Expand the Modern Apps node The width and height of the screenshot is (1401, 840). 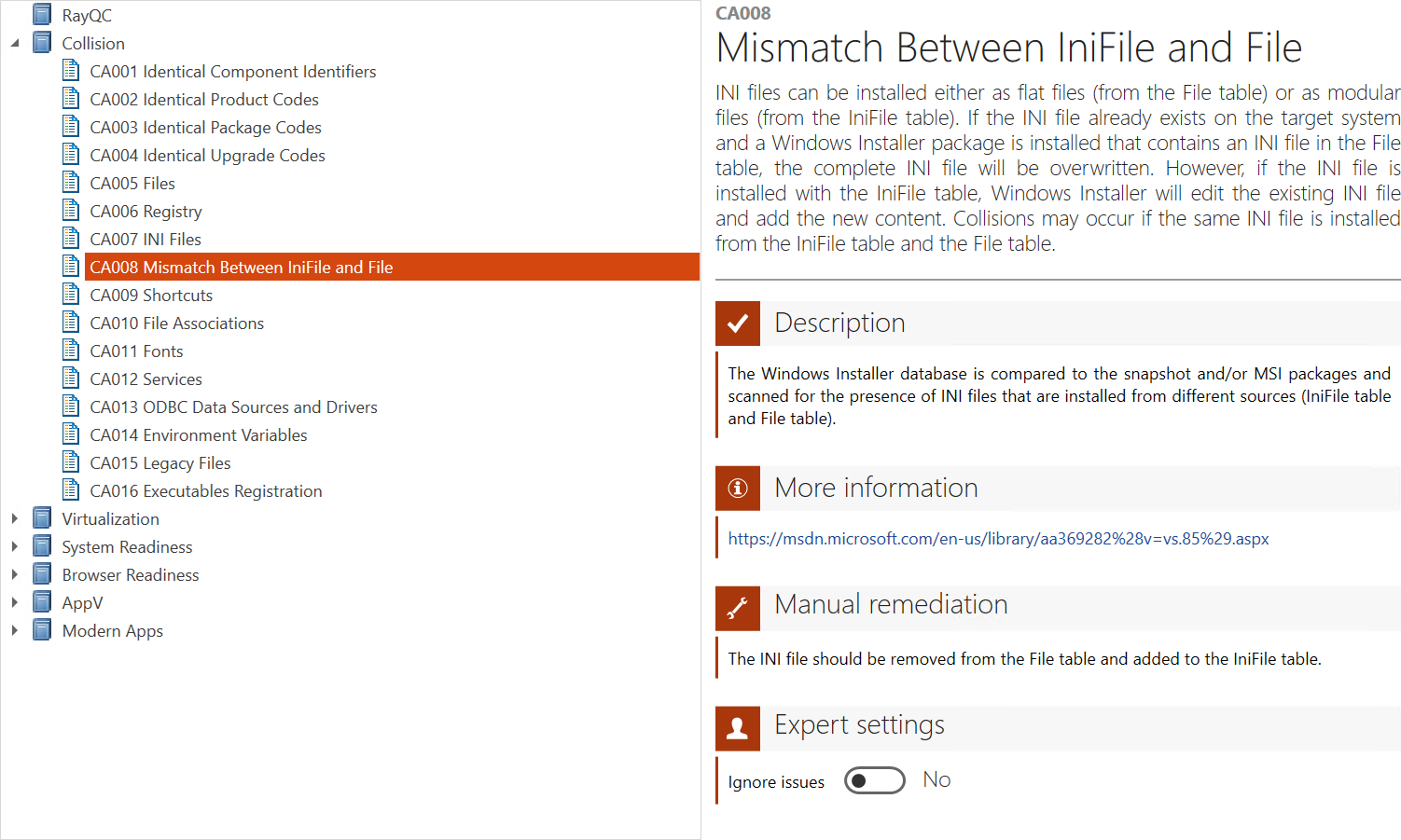[x=15, y=630]
